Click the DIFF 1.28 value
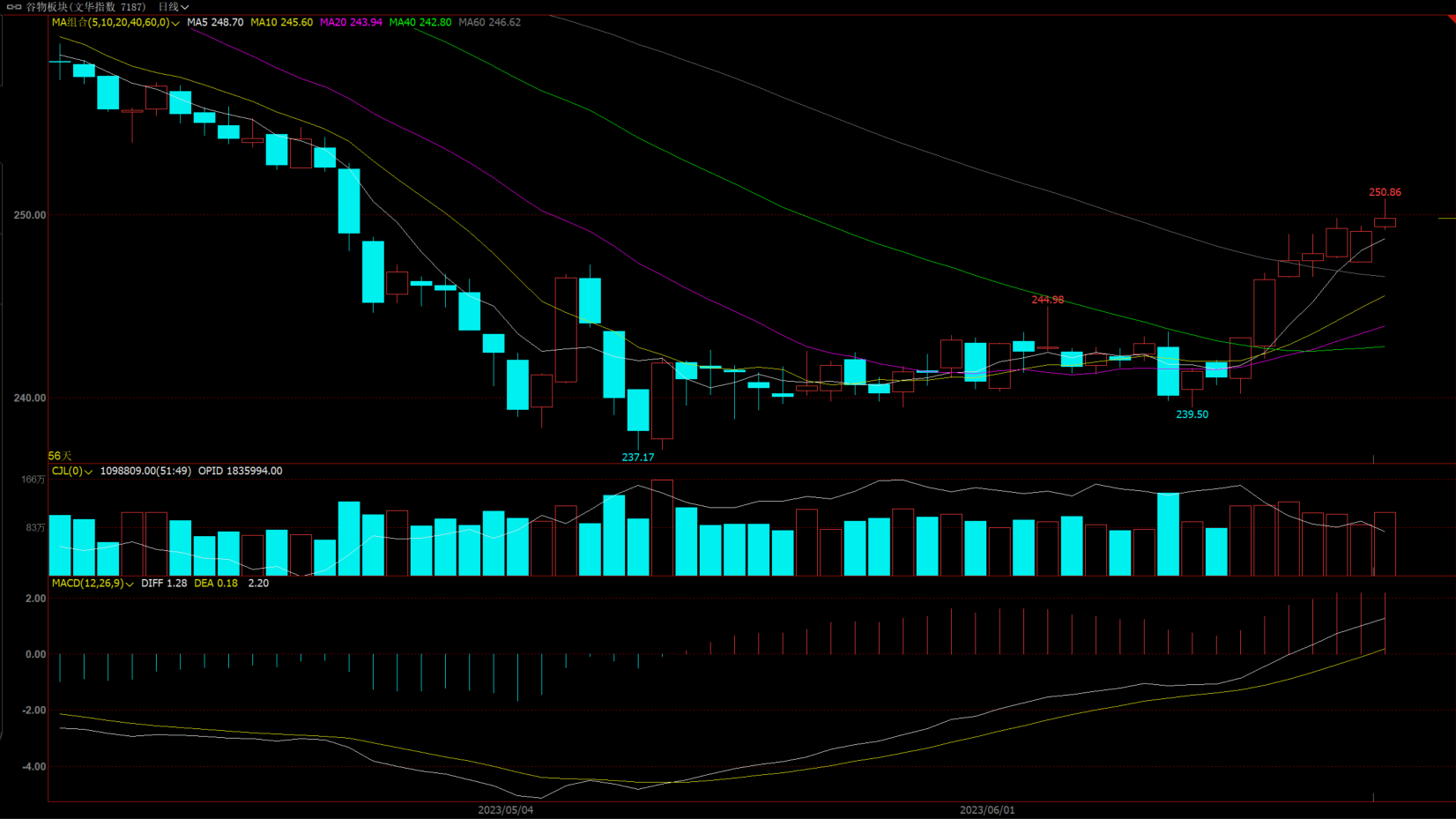The width and height of the screenshot is (1456, 819). (x=164, y=583)
